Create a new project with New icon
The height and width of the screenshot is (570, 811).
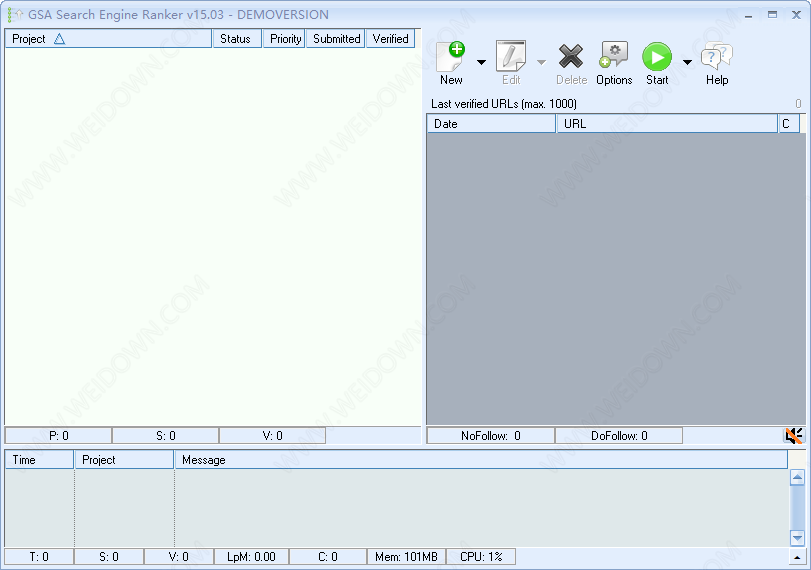click(451, 57)
